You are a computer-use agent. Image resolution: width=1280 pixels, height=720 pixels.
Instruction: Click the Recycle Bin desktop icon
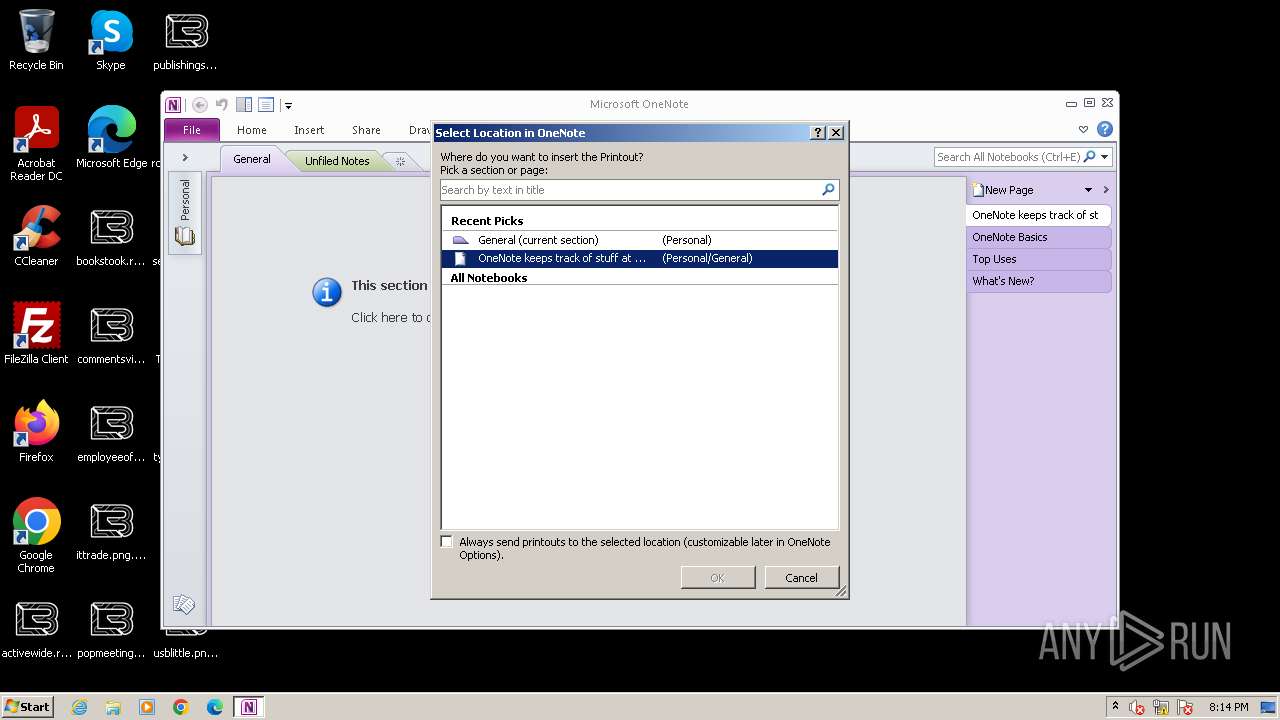(36, 41)
